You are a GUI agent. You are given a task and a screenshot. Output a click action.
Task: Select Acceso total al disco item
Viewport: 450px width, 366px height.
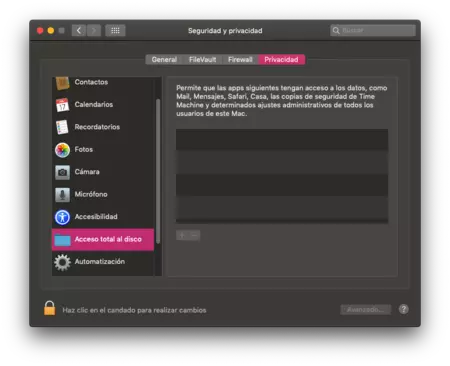pos(103,239)
